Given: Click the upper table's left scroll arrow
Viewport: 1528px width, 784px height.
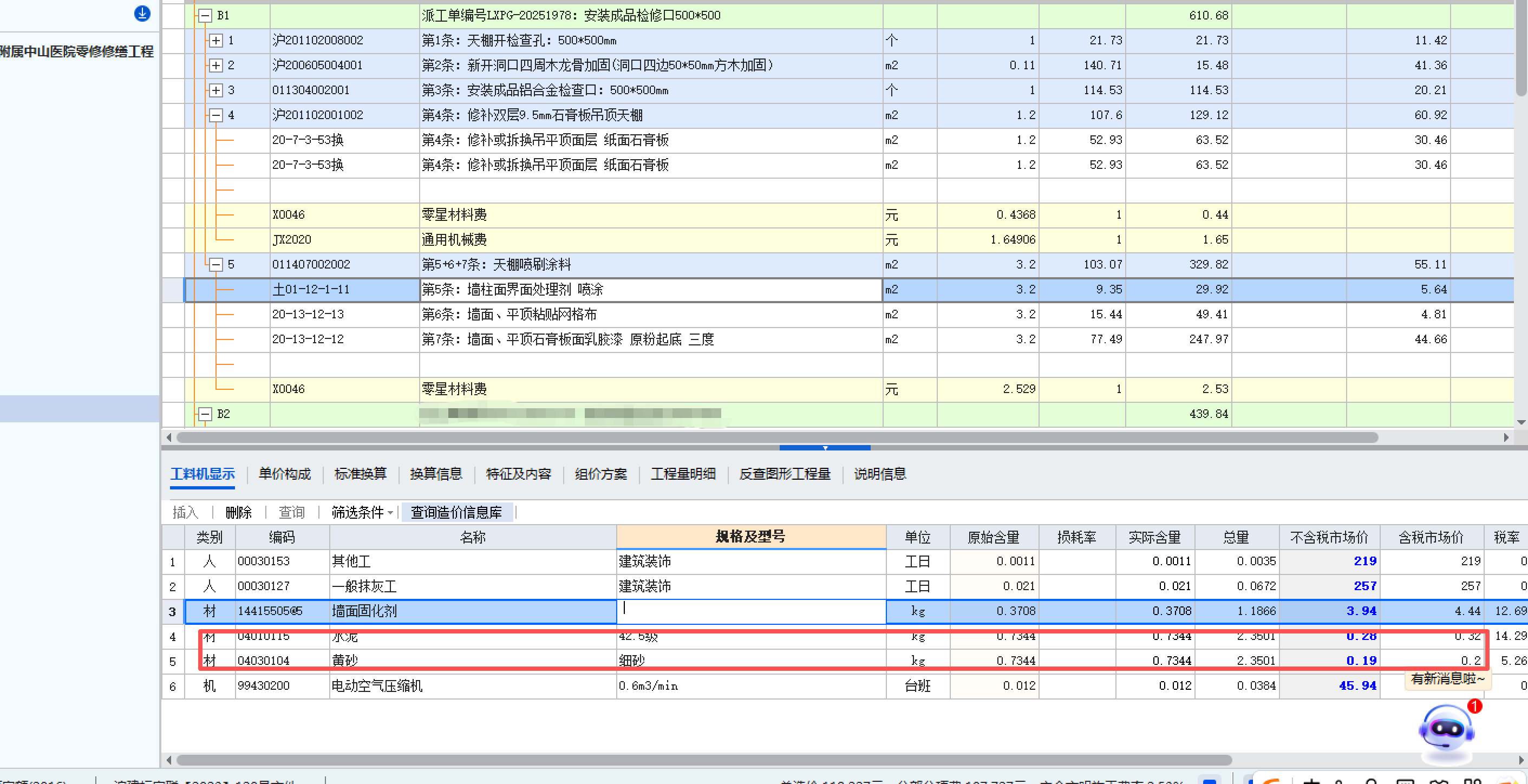Looking at the screenshot, I should (x=169, y=437).
